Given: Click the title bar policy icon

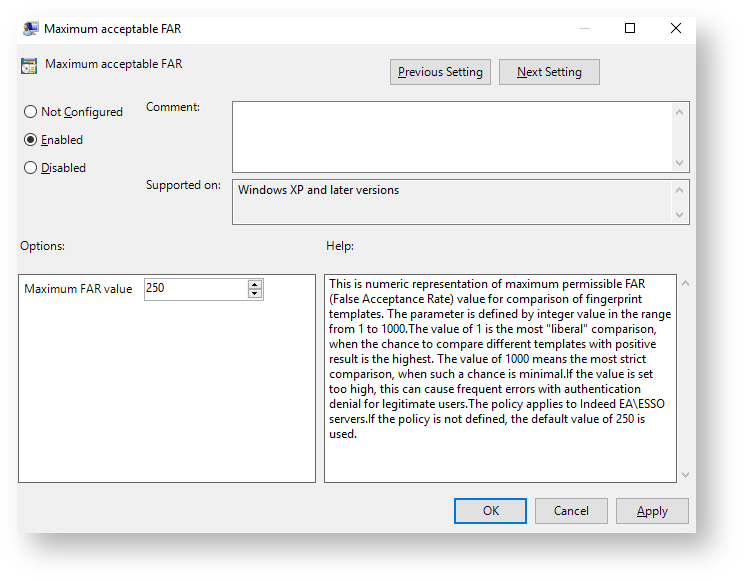Looking at the screenshot, I should pyautogui.click(x=31, y=29).
